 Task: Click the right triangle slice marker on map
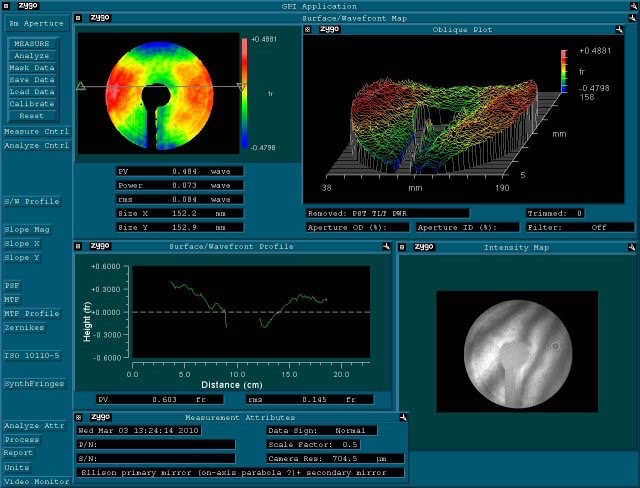[x=241, y=87]
